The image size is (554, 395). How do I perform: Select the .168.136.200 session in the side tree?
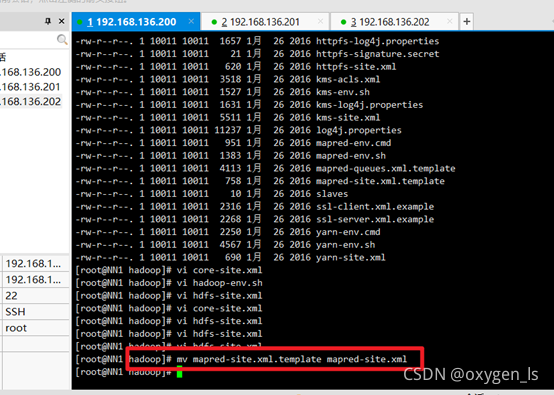coord(30,72)
